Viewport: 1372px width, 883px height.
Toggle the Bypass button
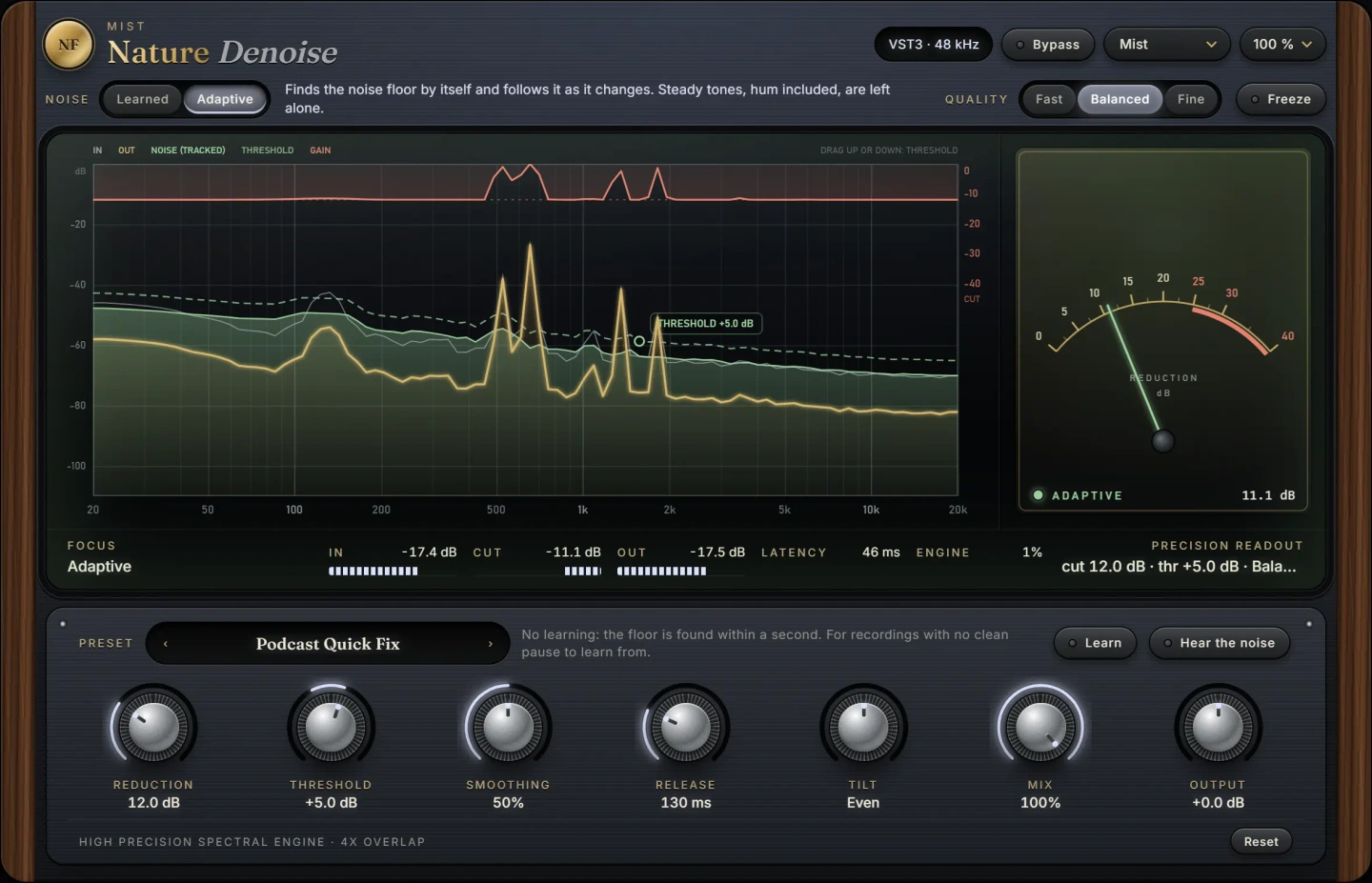click(1047, 45)
